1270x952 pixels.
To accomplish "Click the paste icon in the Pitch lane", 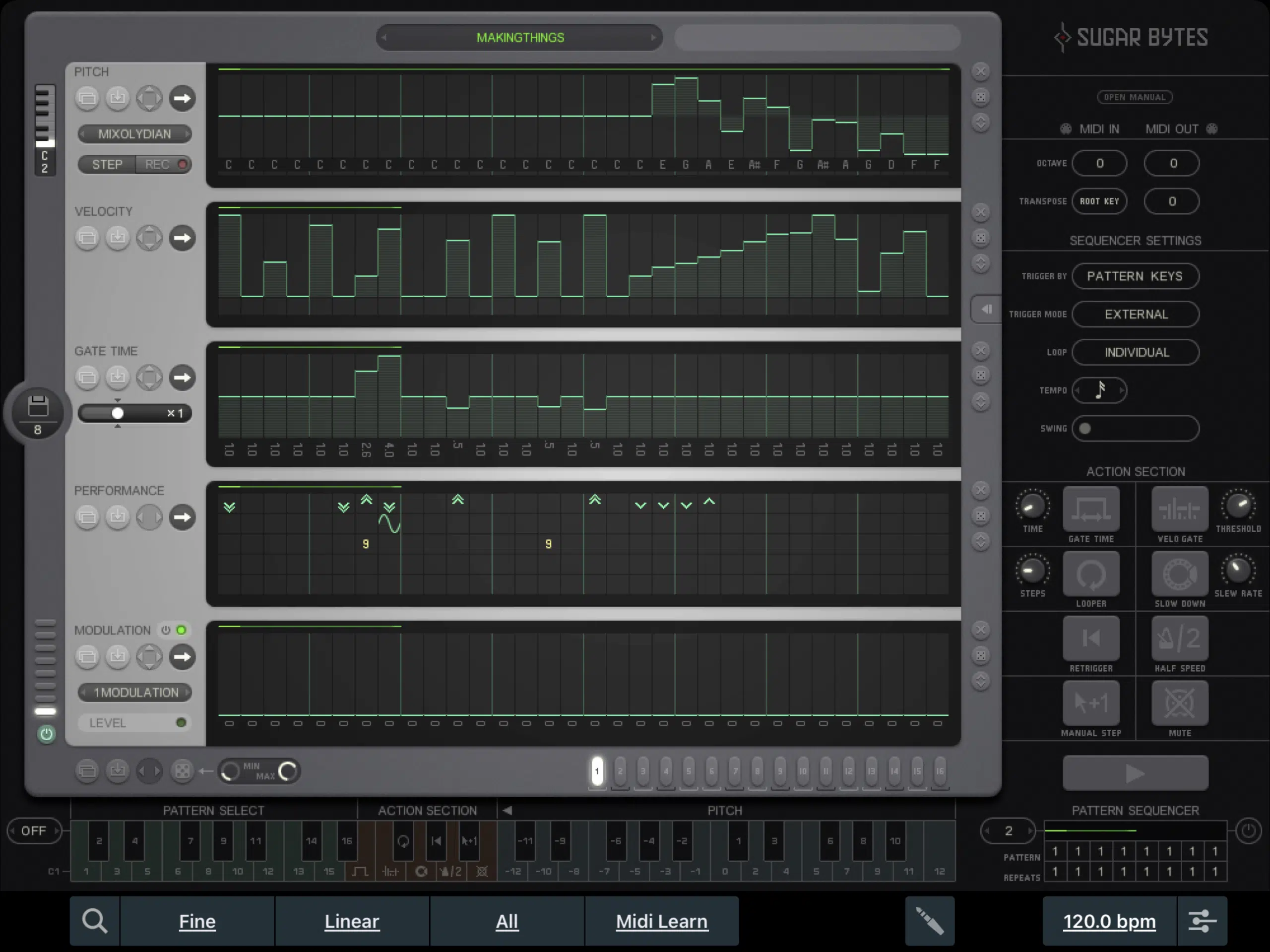I will click(x=118, y=98).
